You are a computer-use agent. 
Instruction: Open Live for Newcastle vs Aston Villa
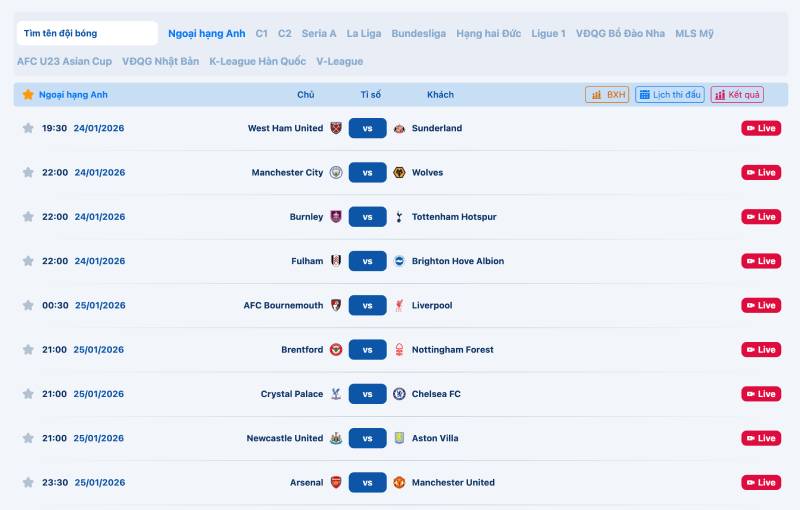pos(761,438)
